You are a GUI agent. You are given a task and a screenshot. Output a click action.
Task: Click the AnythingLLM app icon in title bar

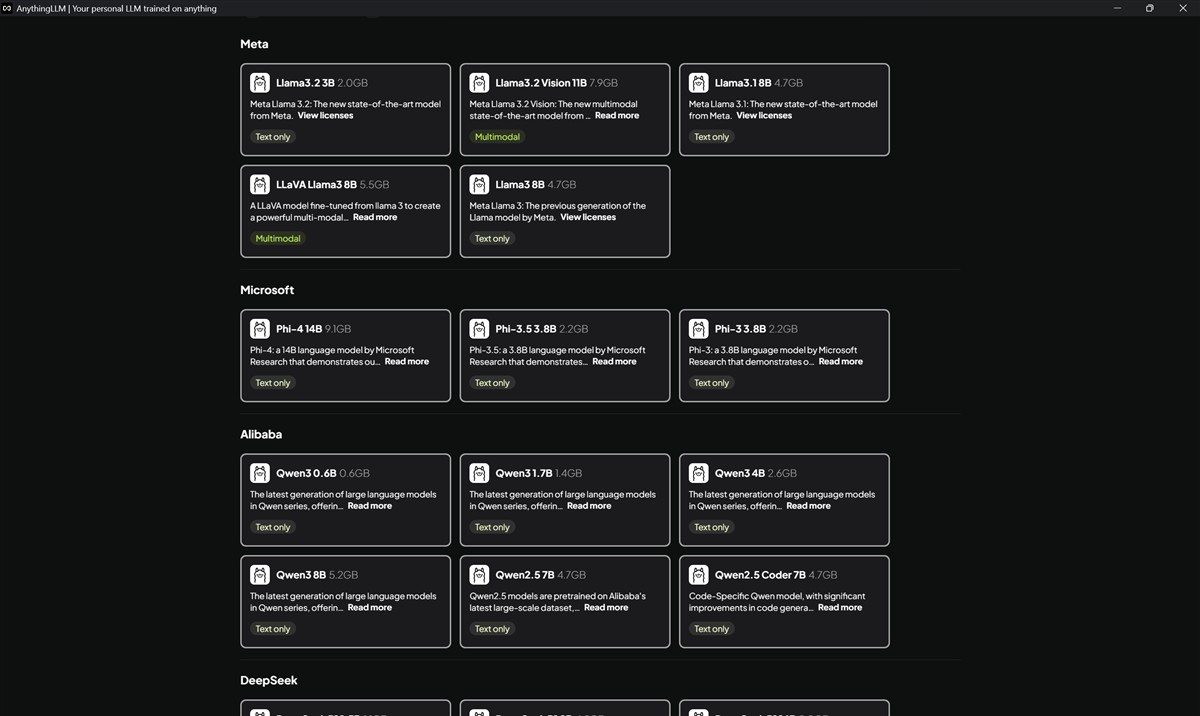[7, 8]
